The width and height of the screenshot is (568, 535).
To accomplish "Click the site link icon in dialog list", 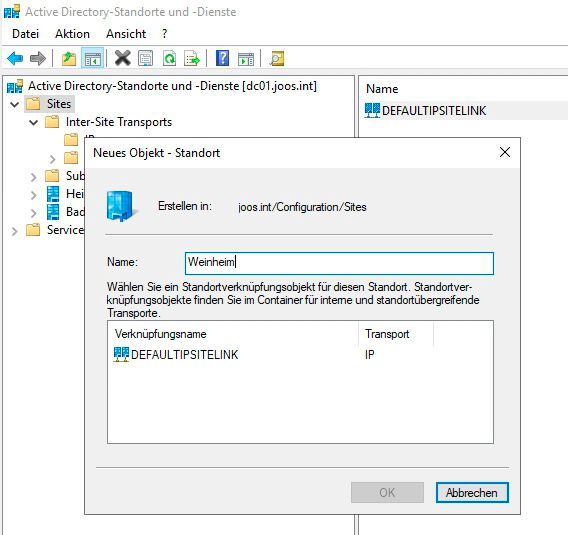I will 121,354.
